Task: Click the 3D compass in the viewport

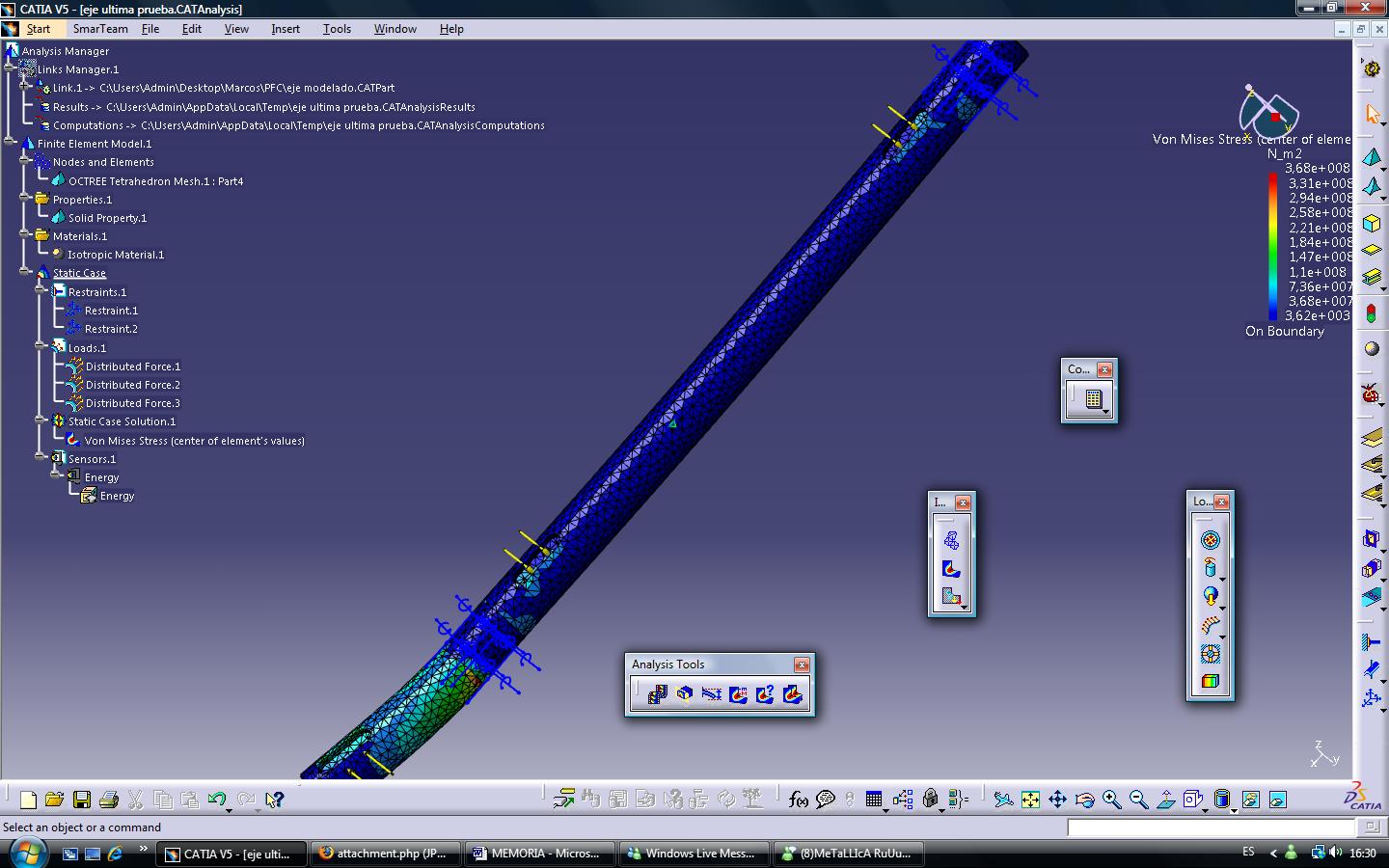Action: point(1268,112)
